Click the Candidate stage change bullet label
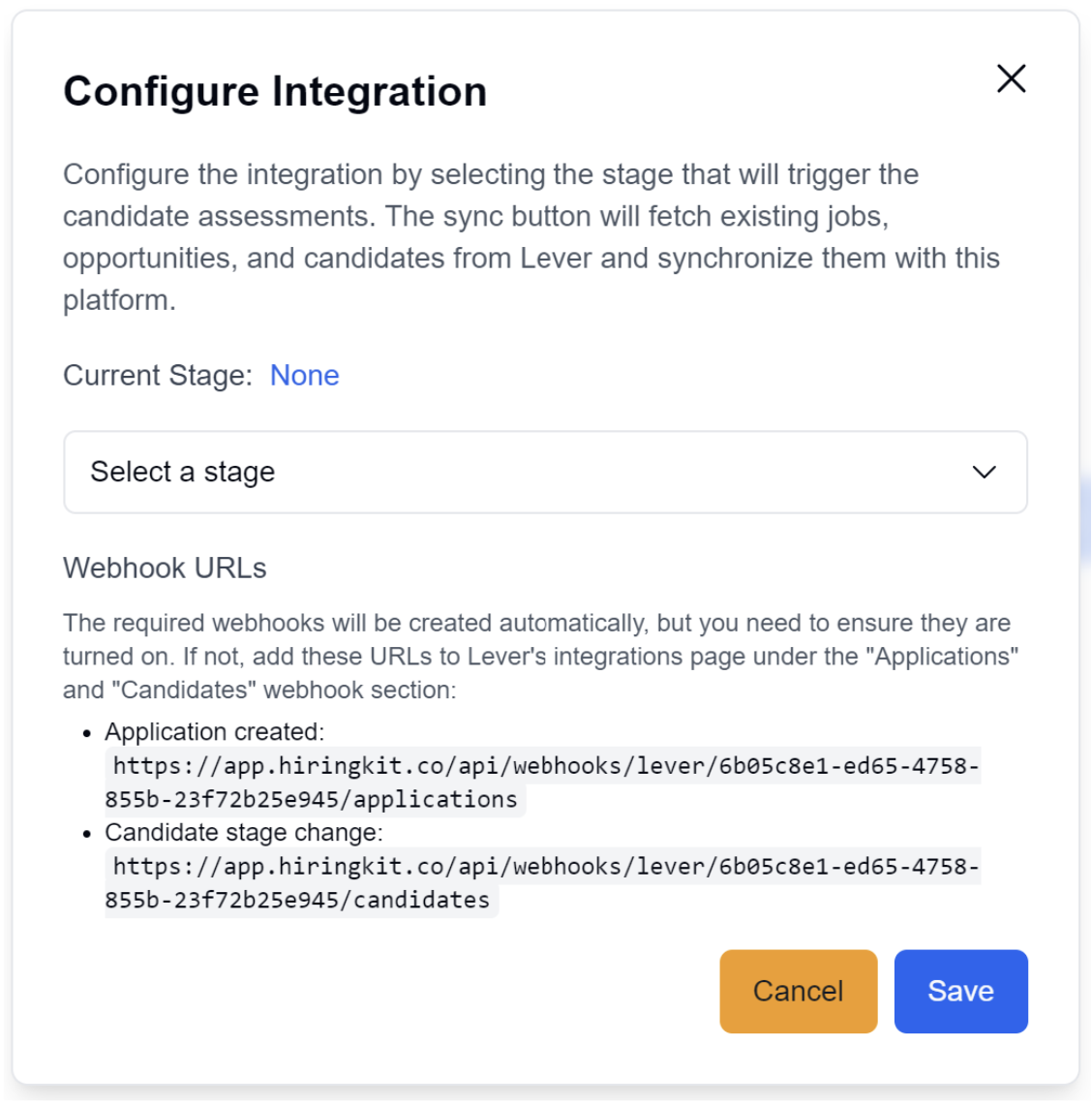The image size is (1092, 1106). (243, 832)
